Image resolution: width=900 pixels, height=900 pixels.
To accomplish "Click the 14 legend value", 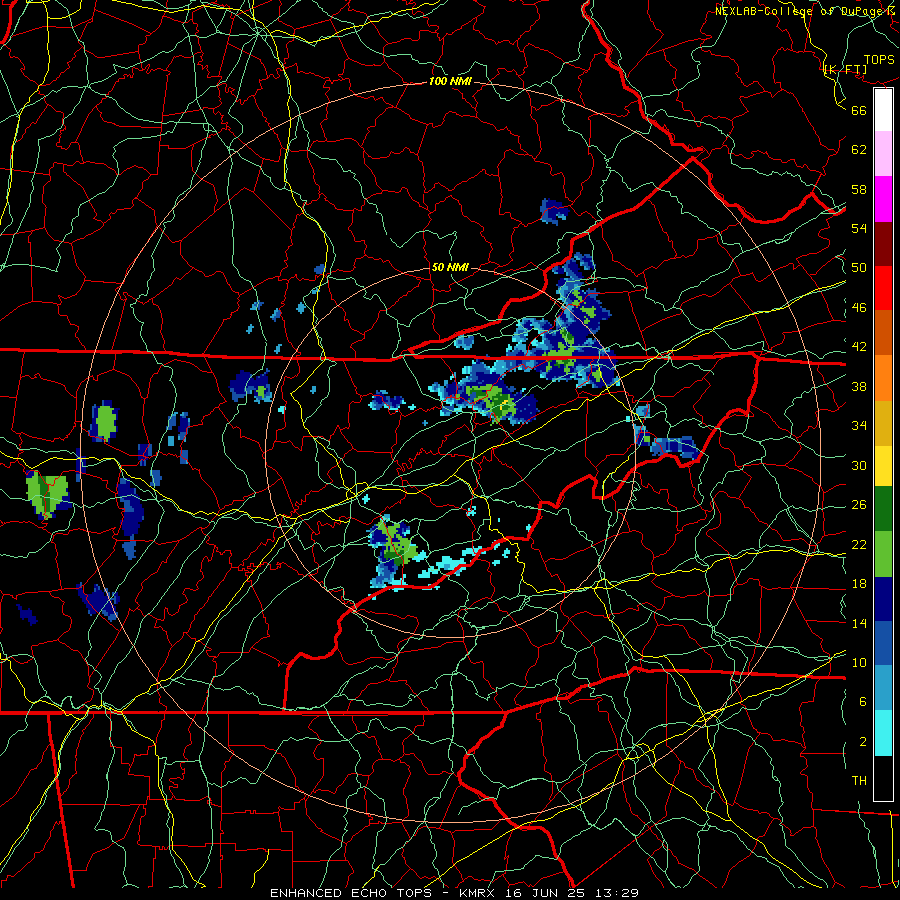I will point(859,623).
